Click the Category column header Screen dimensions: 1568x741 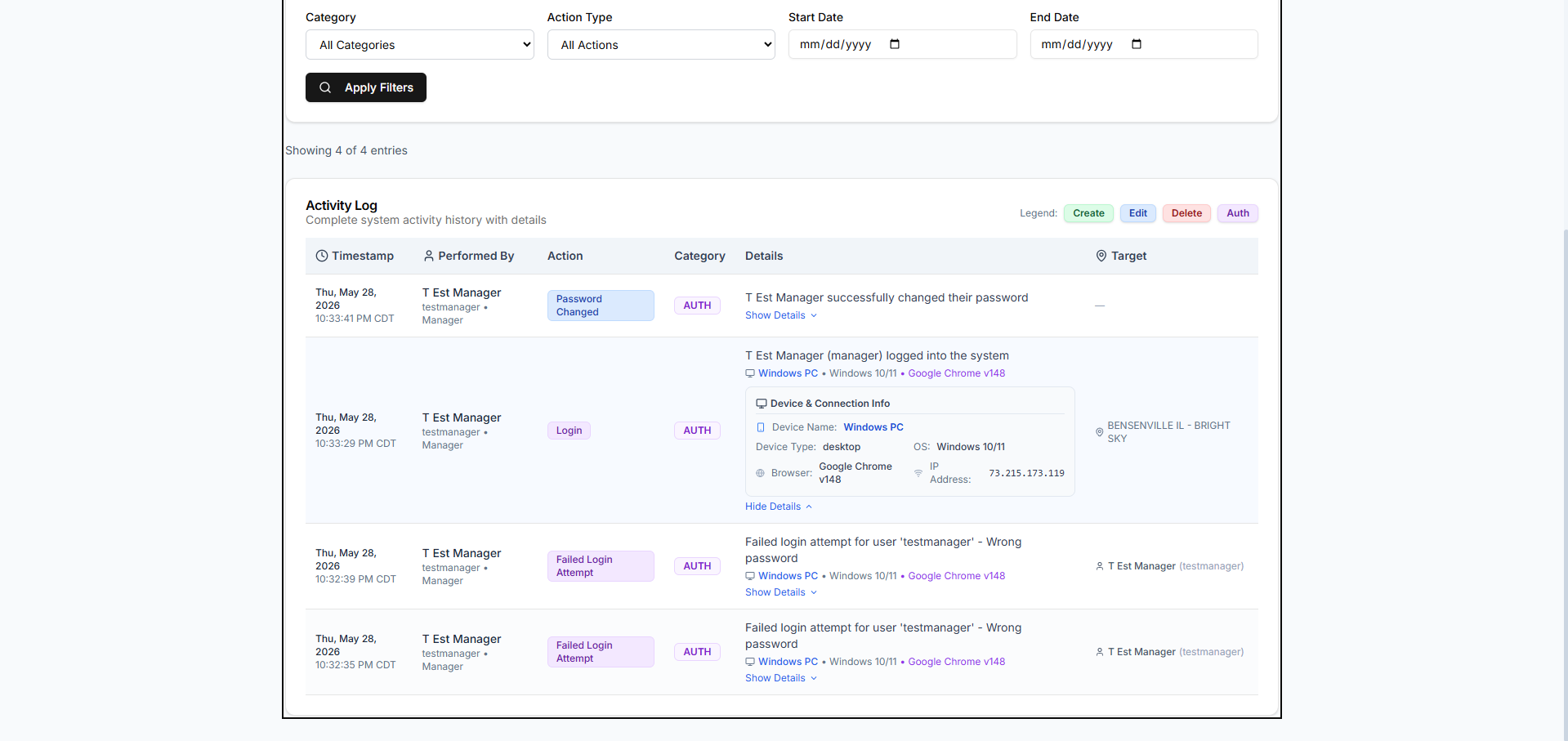pyautogui.click(x=699, y=256)
